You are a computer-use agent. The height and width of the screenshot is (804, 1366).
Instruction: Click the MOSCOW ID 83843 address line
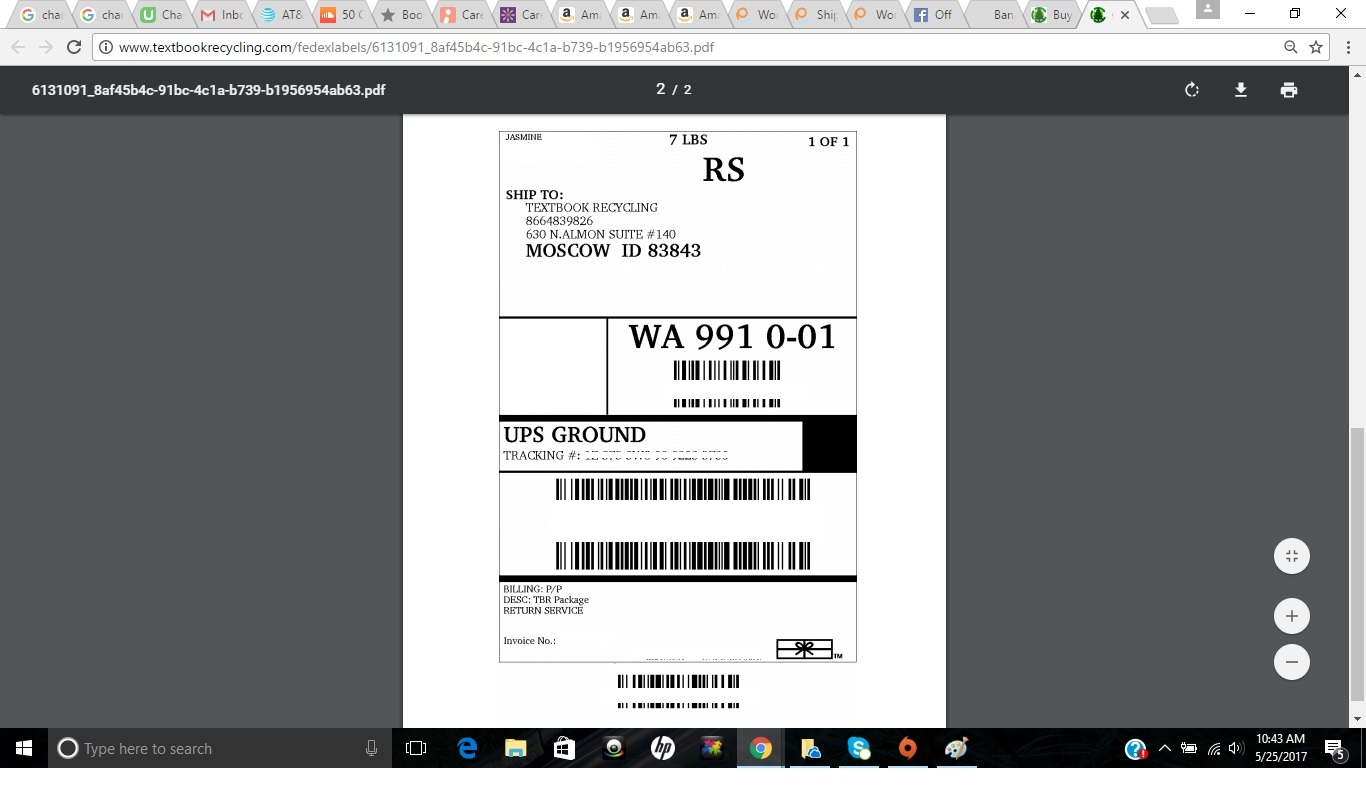[x=613, y=251]
